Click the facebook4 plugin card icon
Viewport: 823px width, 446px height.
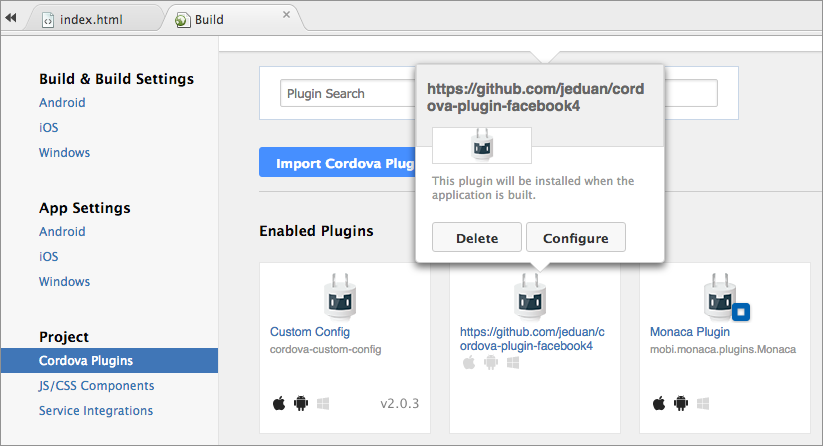[529, 297]
